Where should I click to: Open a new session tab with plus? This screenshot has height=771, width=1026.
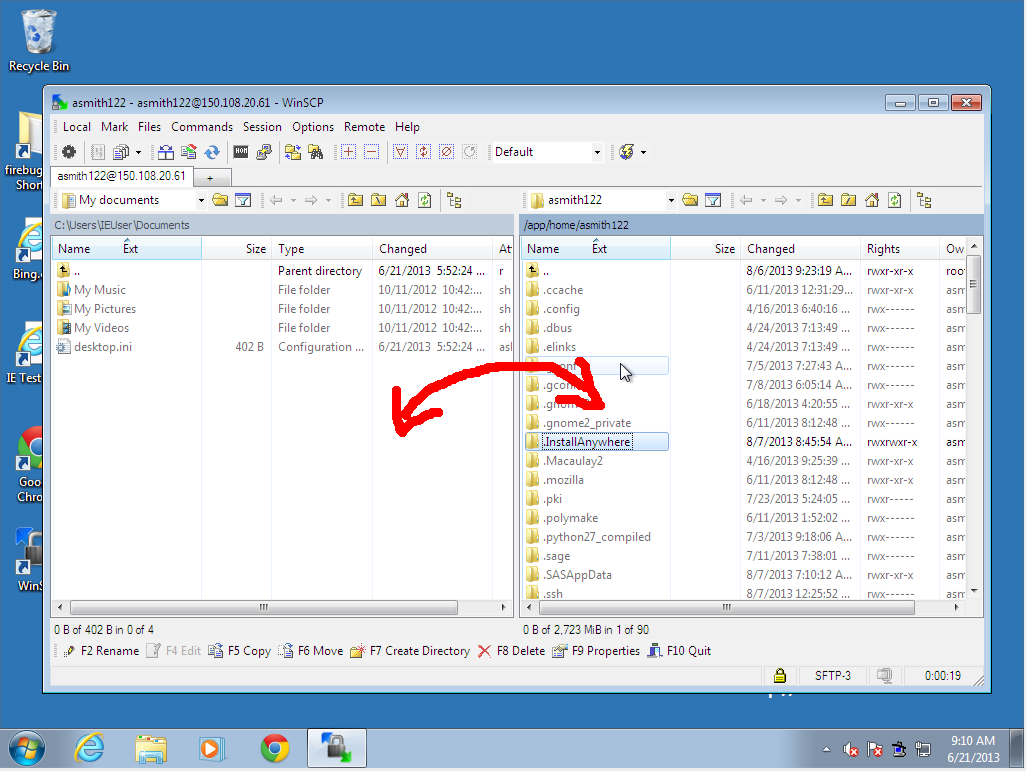coord(210,178)
